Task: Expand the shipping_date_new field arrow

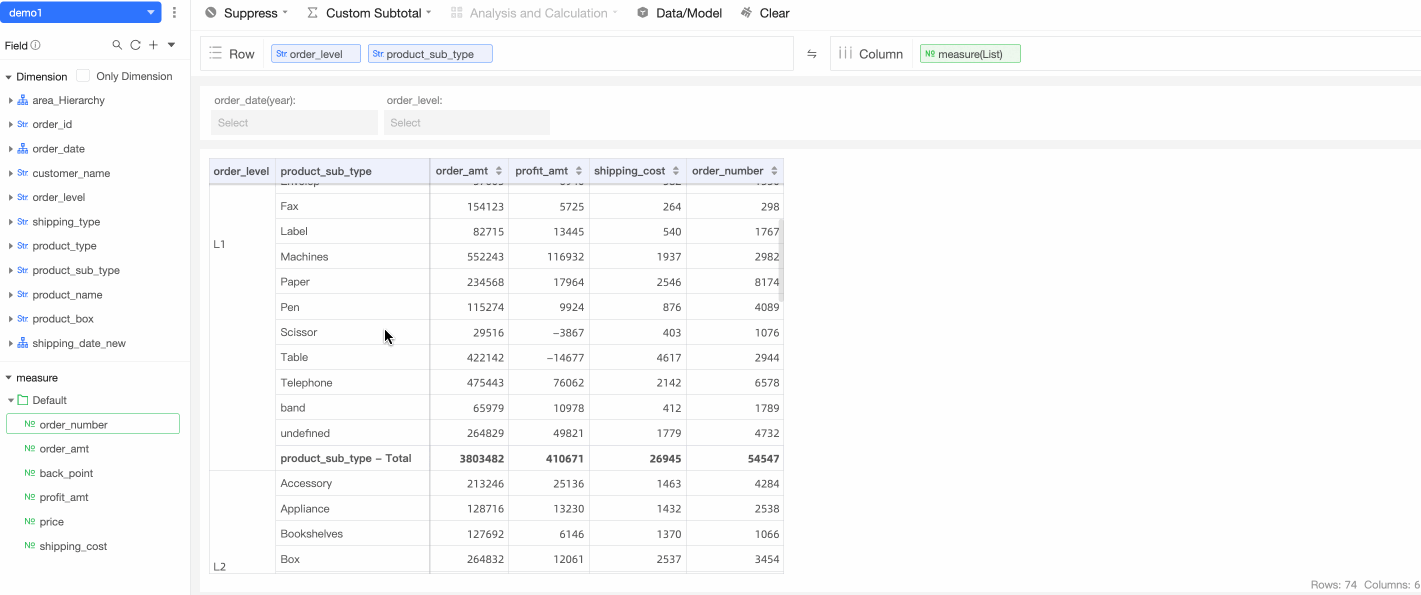Action: coord(10,343)
